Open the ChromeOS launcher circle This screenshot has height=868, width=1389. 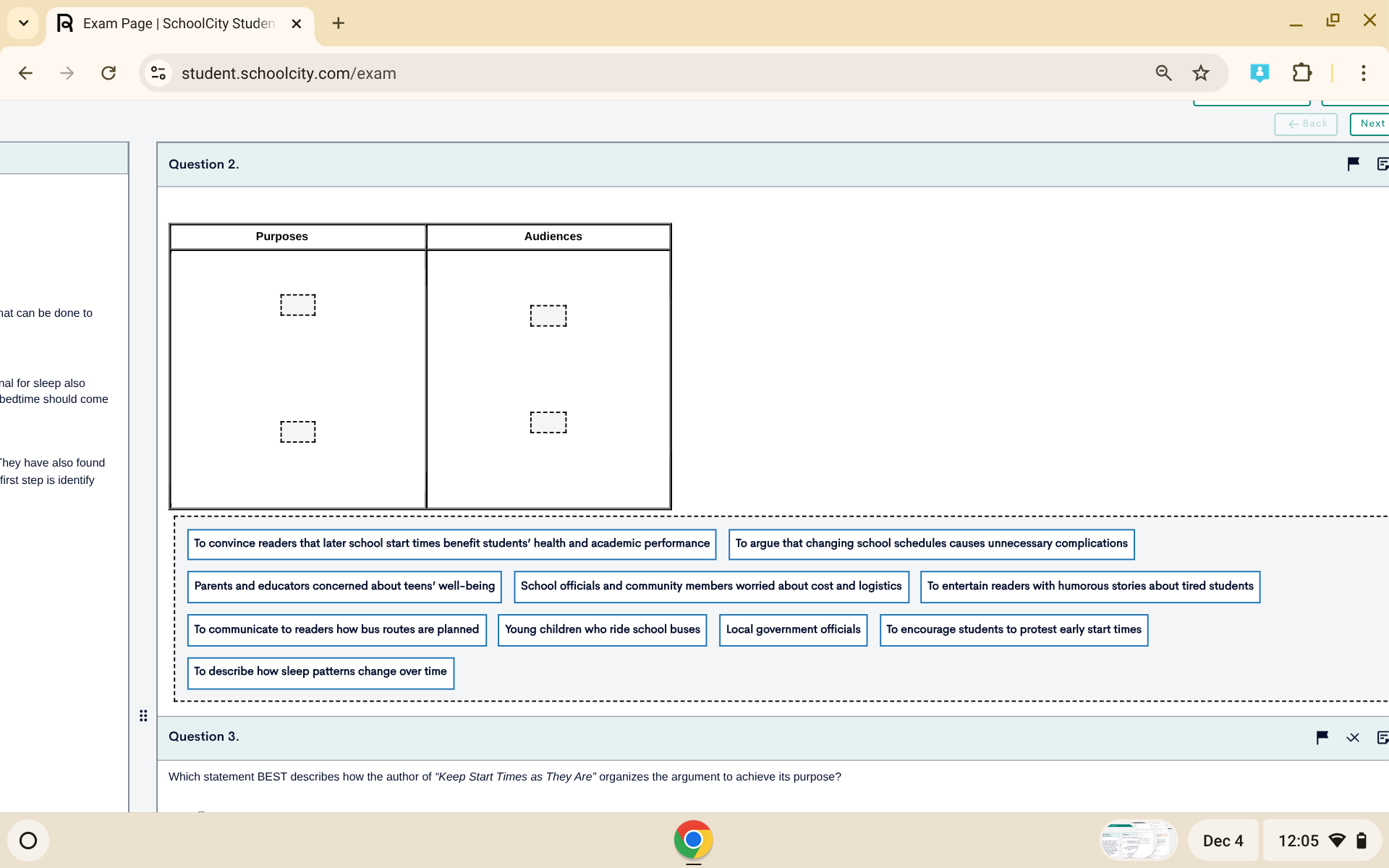coord(28,841)
